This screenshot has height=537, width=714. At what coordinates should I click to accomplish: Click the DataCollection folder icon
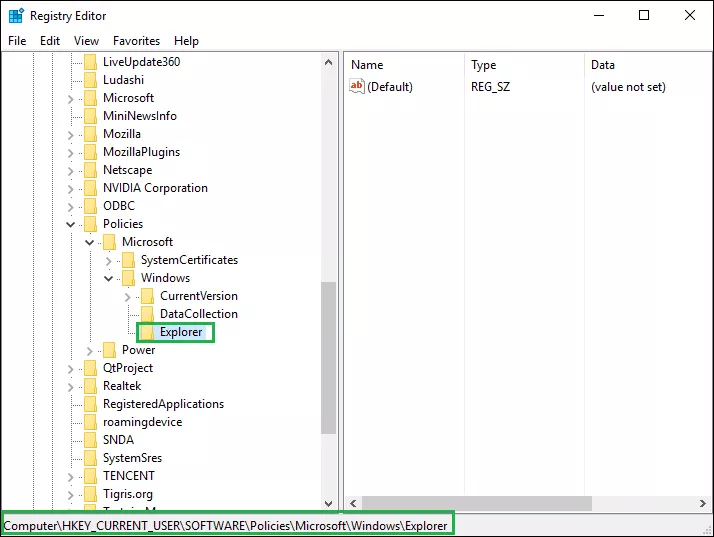pos(147,314)
